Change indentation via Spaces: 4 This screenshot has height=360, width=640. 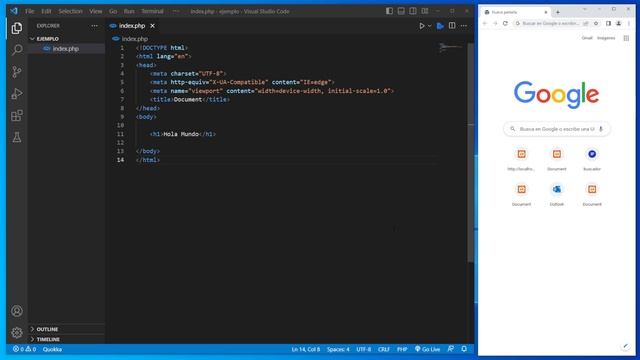[x=338, y=349]
